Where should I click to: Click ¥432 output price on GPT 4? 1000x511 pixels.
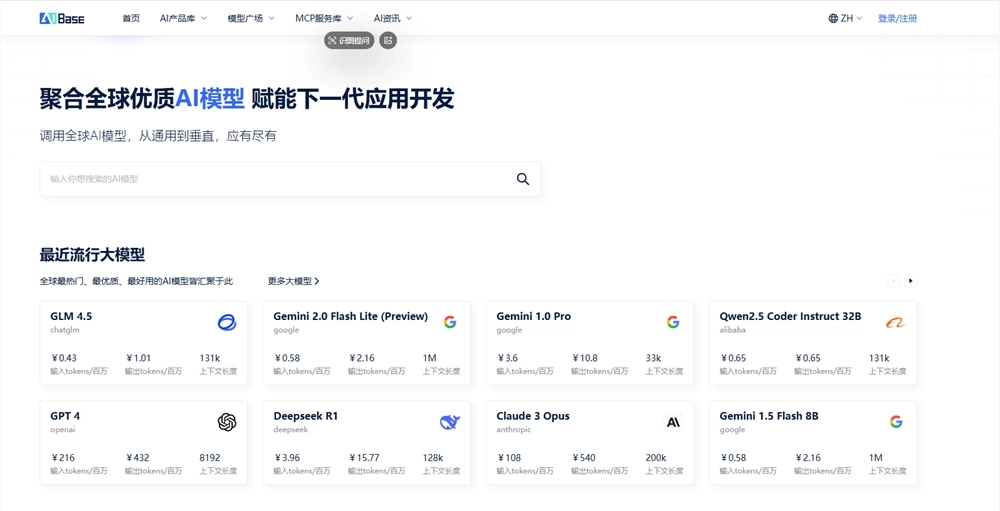[138, 457]
